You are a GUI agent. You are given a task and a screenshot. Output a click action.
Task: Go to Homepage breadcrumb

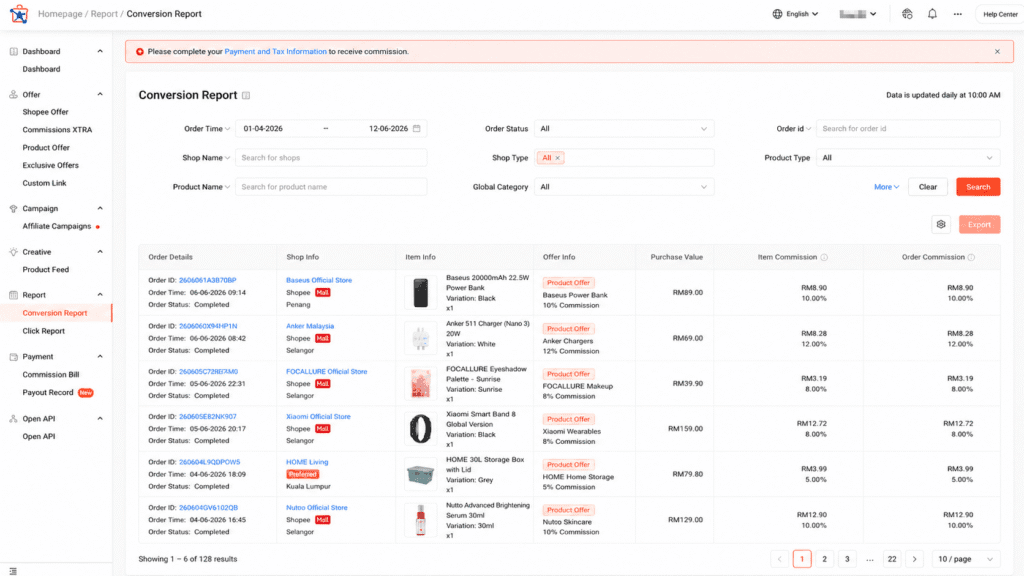[60, 14]
